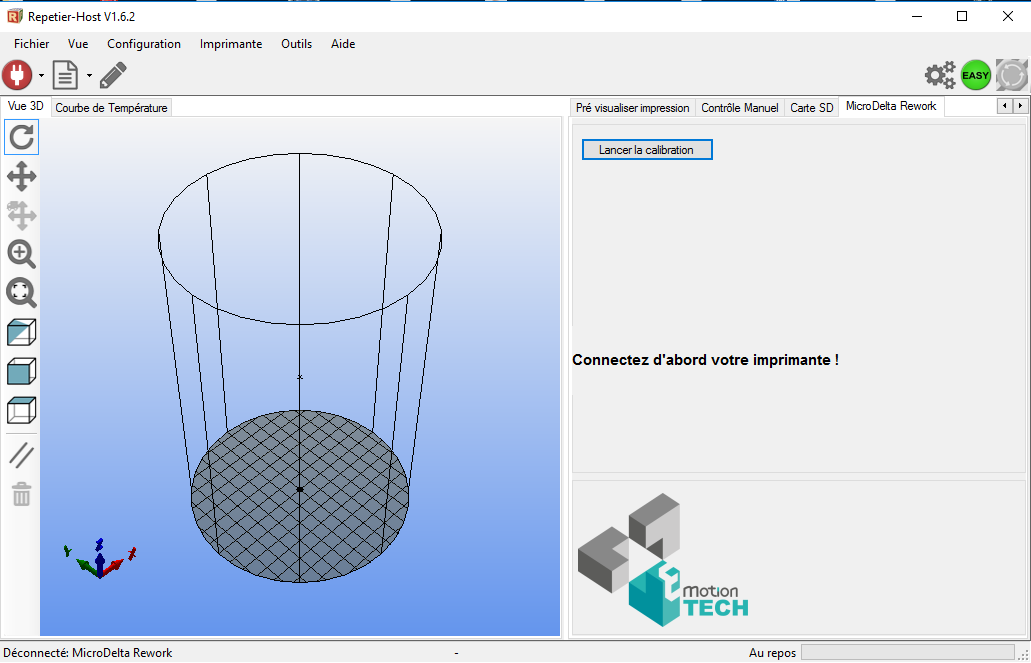Click the Load file document icon

(65, 76)
